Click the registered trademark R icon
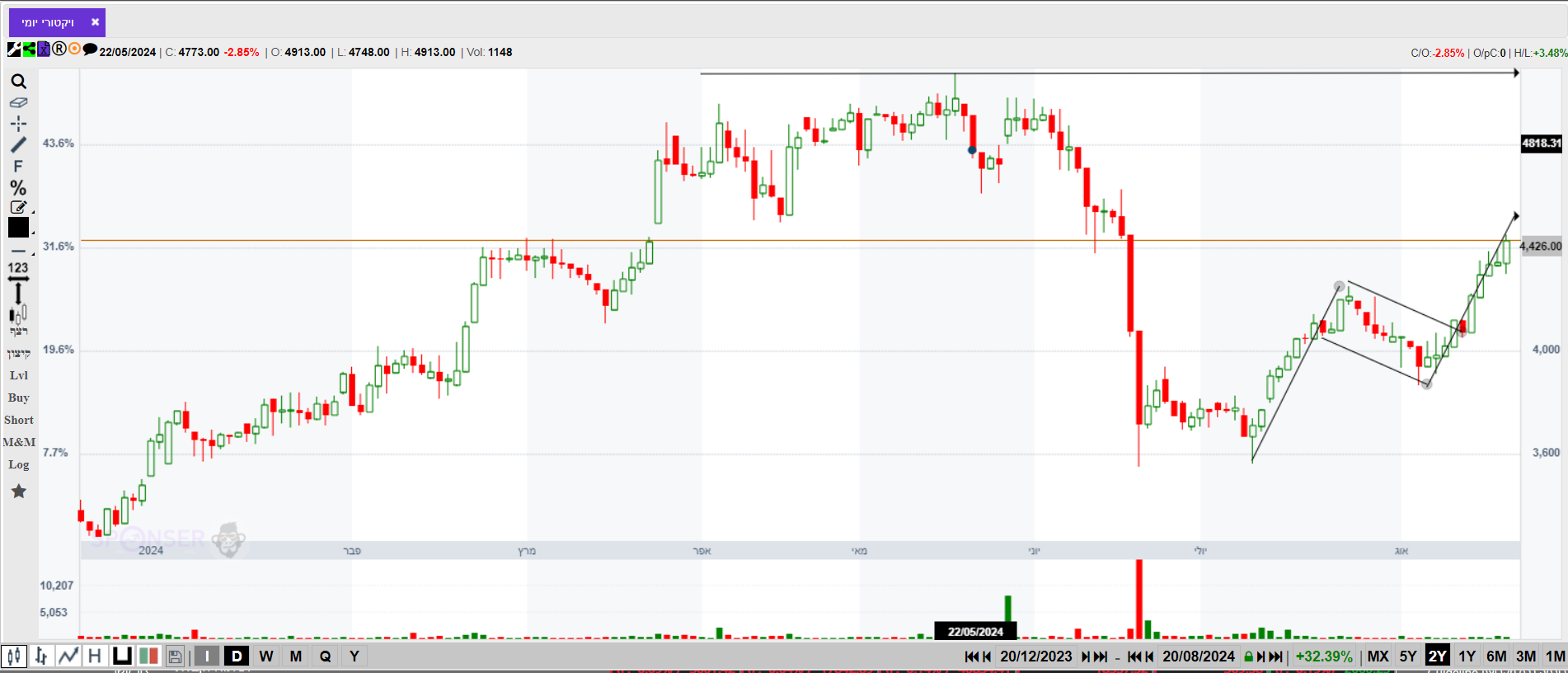The image size is (1568, 673). click(x=59, y=49)
